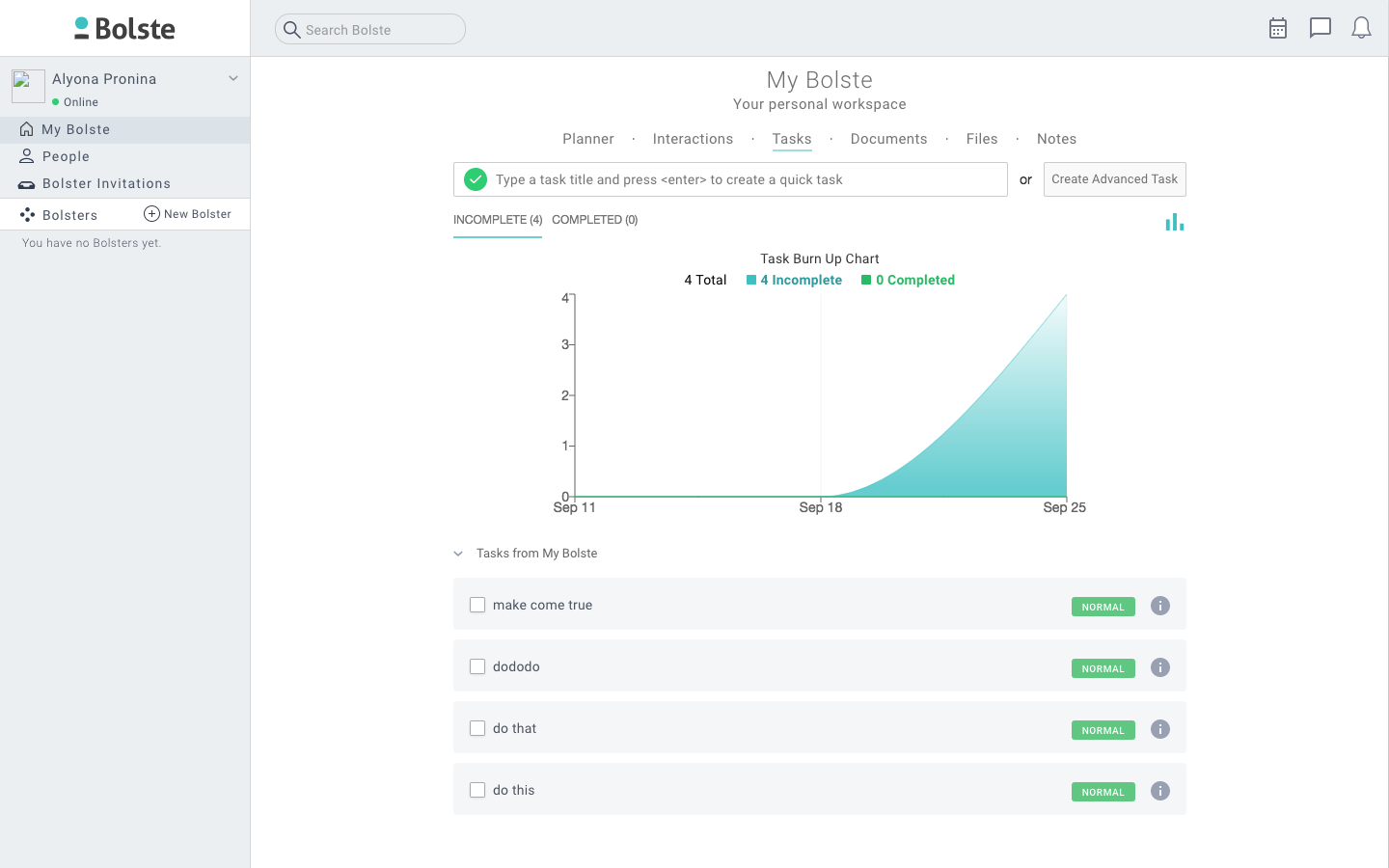
Task: Click the plus icon for New Bolster
Action: point(151,214)
